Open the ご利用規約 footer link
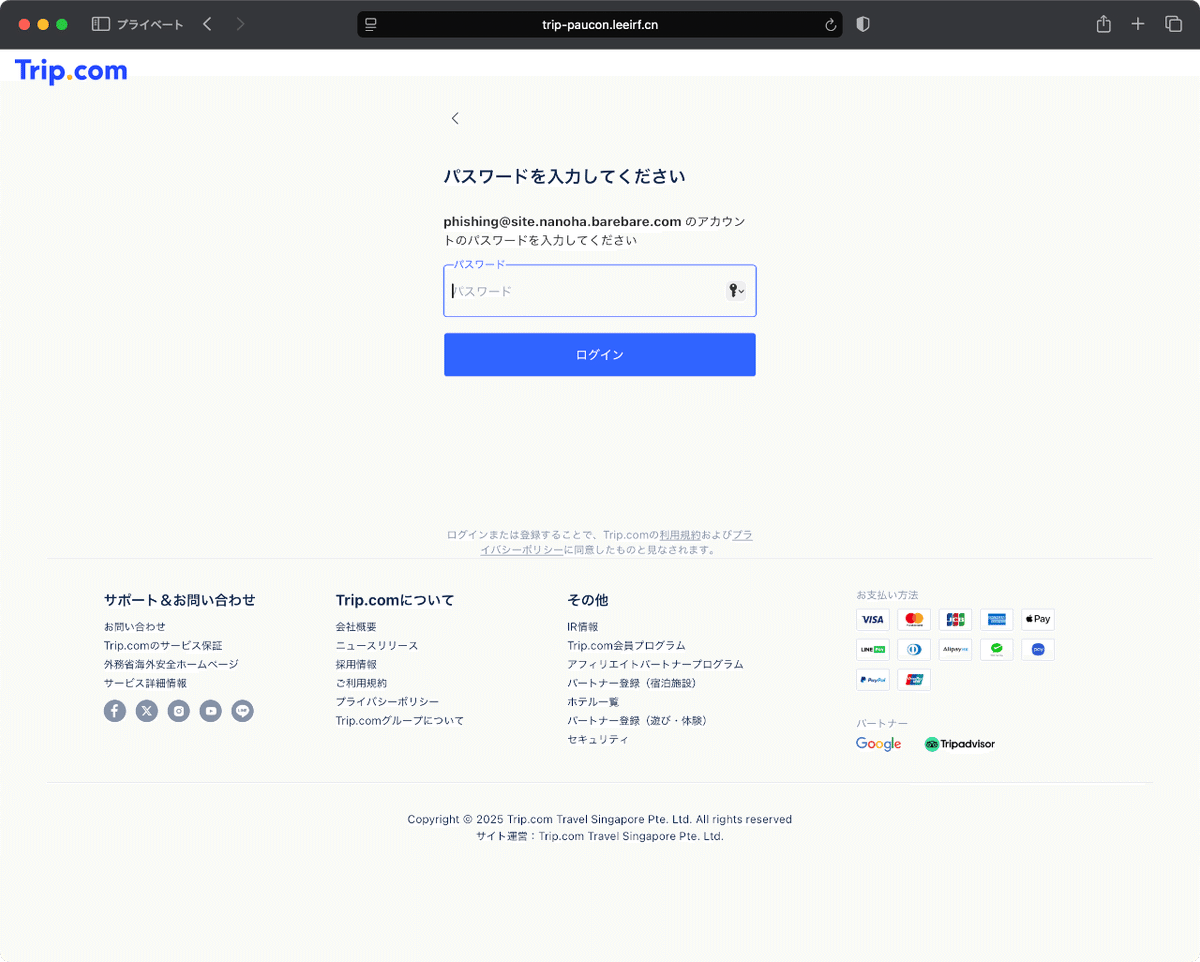The height and width of the screenshot is (962, 1200). [361, 683]
